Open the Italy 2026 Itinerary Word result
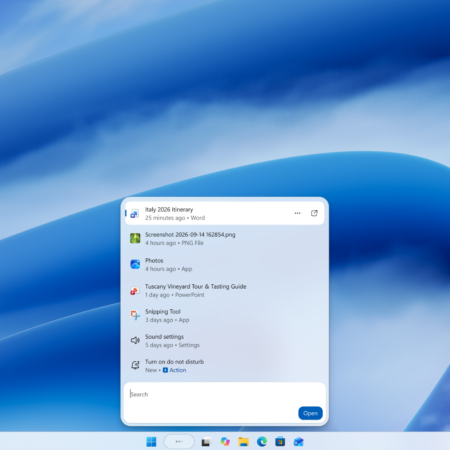The width and height of the screenshot is (450, 450). (224, 213)
